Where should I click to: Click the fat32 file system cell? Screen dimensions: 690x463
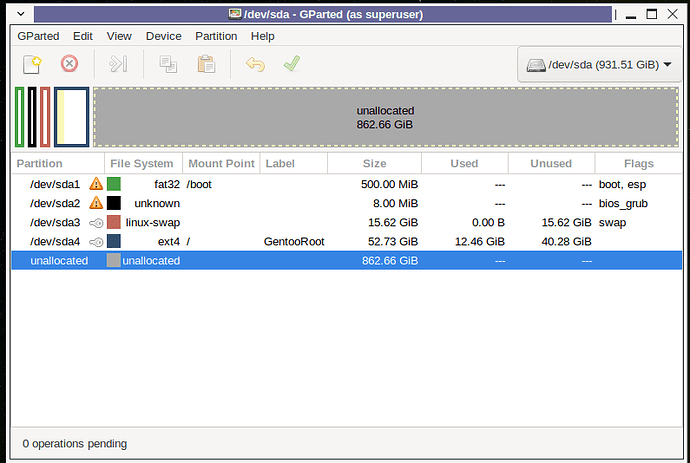point(167,184)
